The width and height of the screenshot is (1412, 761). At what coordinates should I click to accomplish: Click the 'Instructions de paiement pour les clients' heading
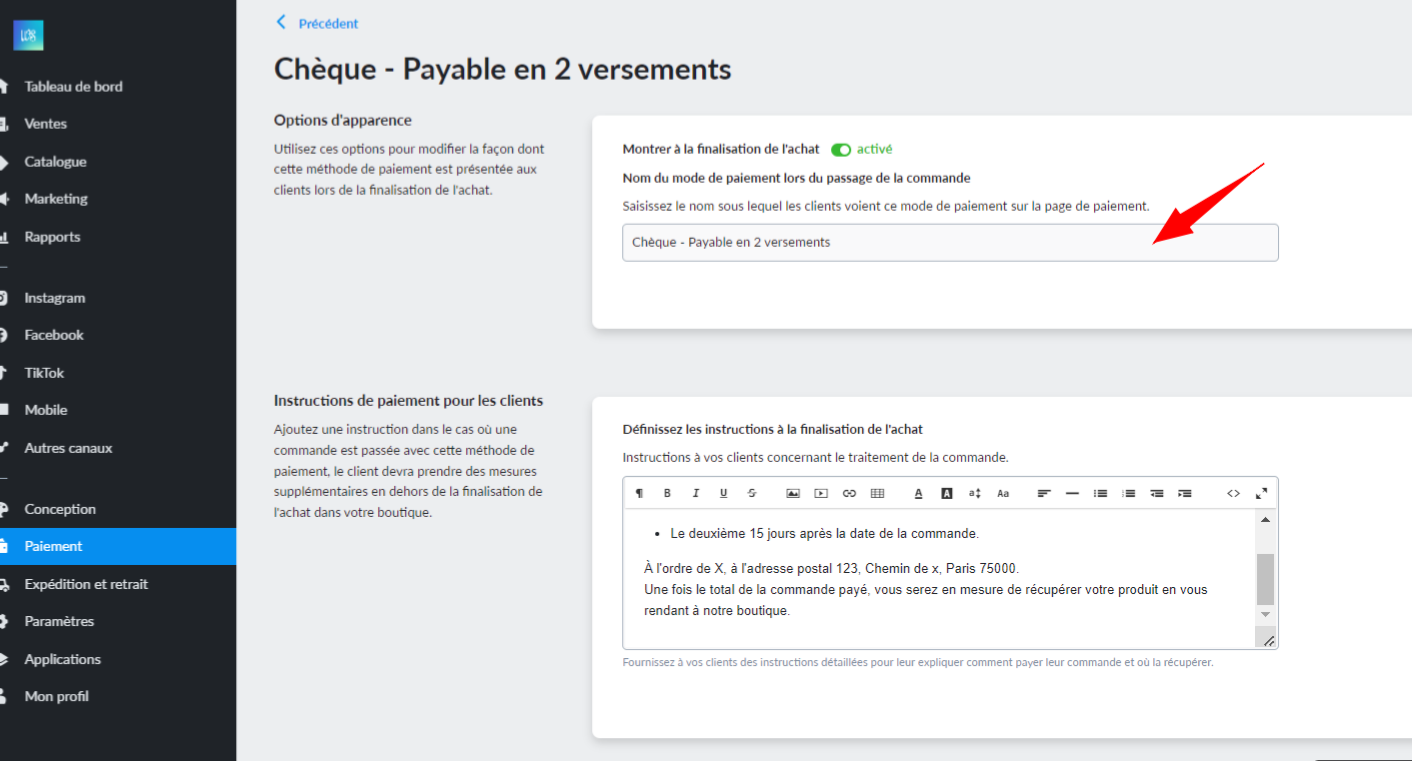click(x=409, y=401)
